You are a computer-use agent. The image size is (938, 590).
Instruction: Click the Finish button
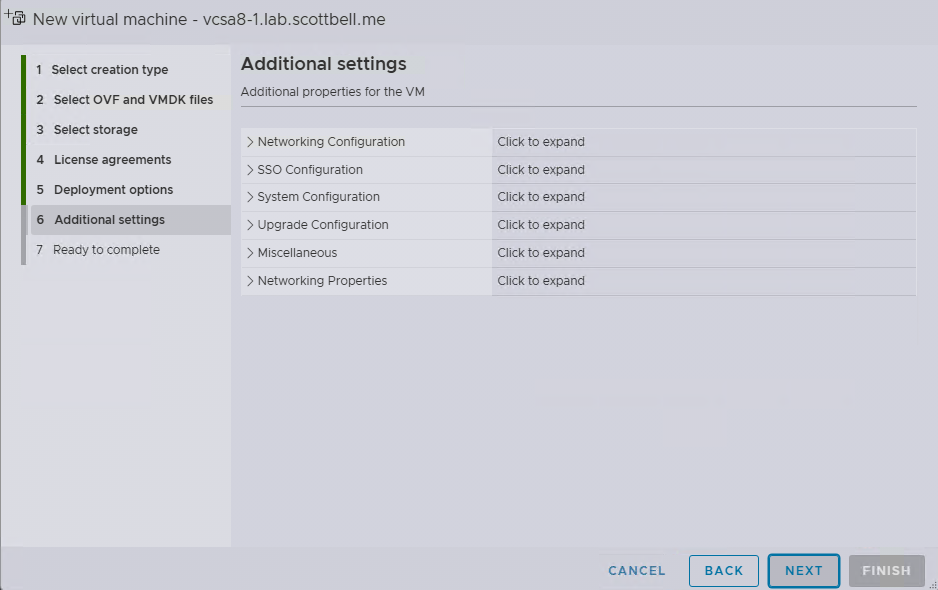(x=886, y=571)
